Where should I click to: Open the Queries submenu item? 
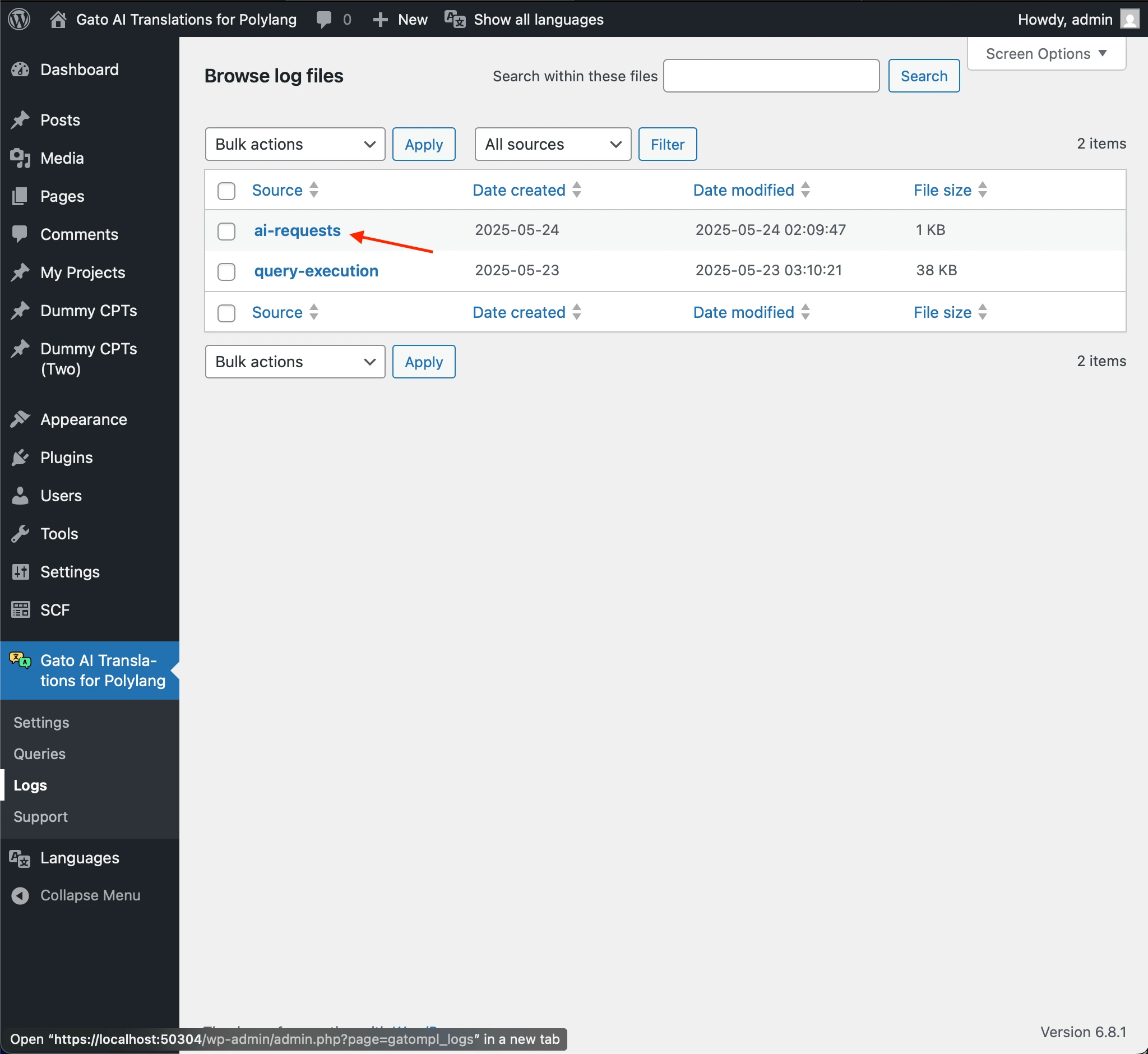(x=39, y=754)
